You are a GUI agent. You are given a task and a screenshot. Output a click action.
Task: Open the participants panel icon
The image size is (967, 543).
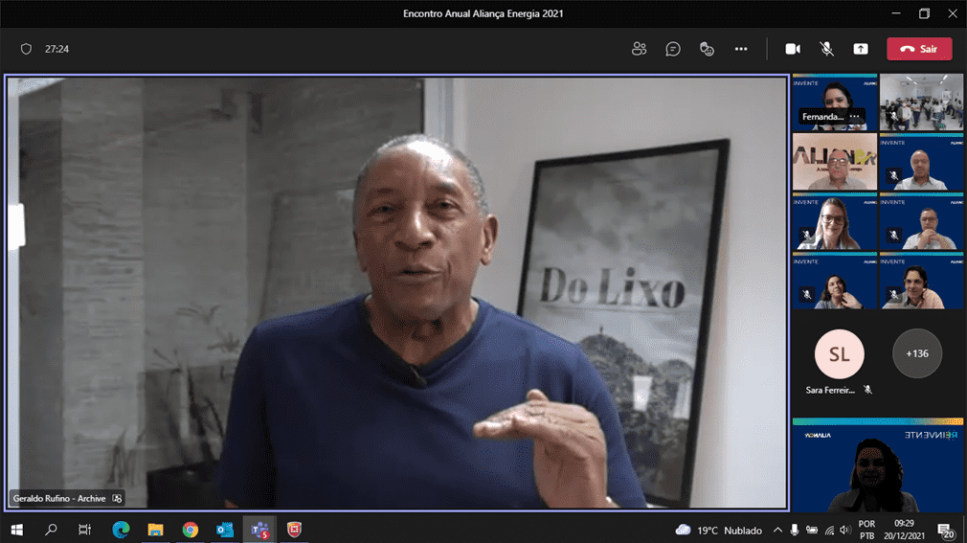pos(639,49)
